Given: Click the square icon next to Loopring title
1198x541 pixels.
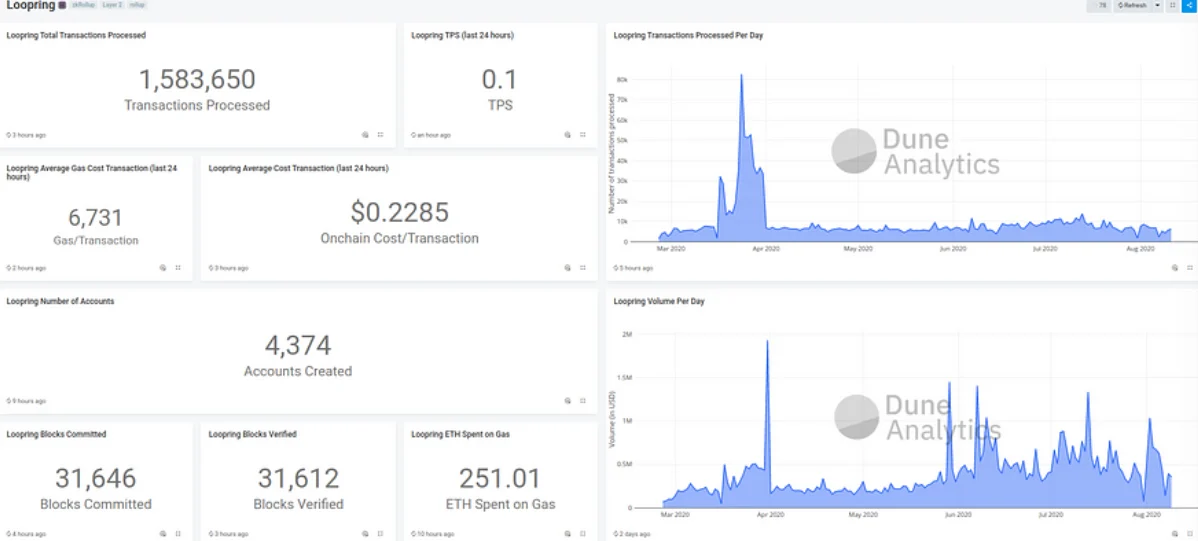Looking at the screenshot, I should pyautogui.click(x=62, y=5).
